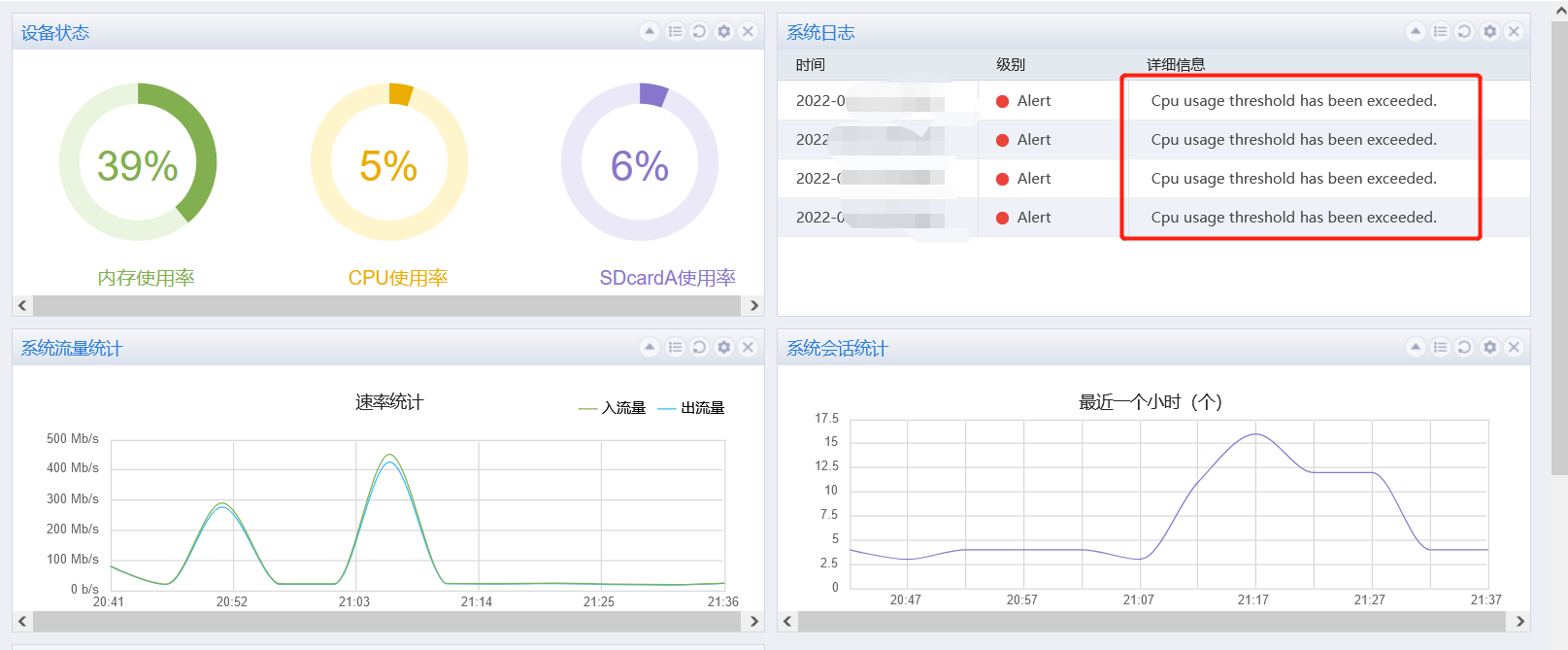This screenshot has width=1568, height=650.
Task: Refresh the 系统流量统计 panel
Action: coord(699,347)
